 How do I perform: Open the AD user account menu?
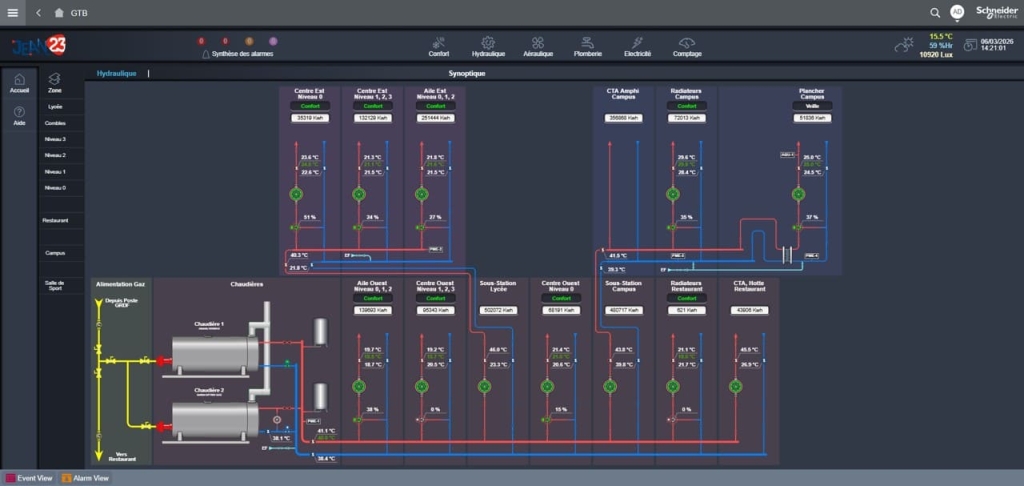957,12
